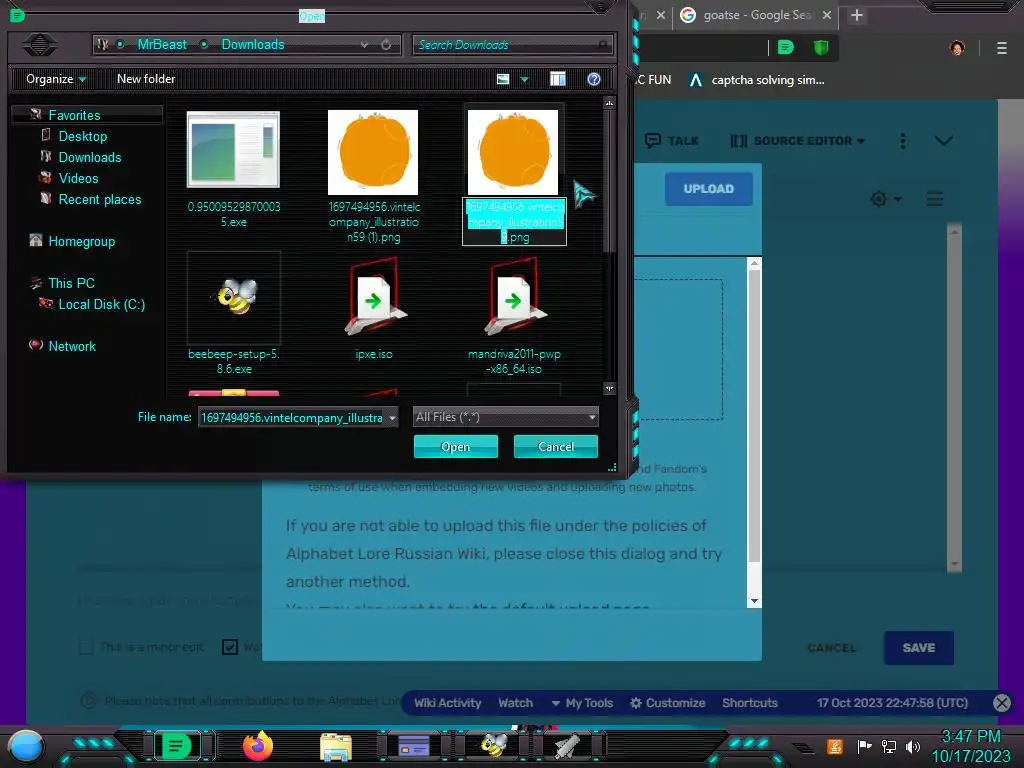Open the browser profile avatar

coord(957,48)
